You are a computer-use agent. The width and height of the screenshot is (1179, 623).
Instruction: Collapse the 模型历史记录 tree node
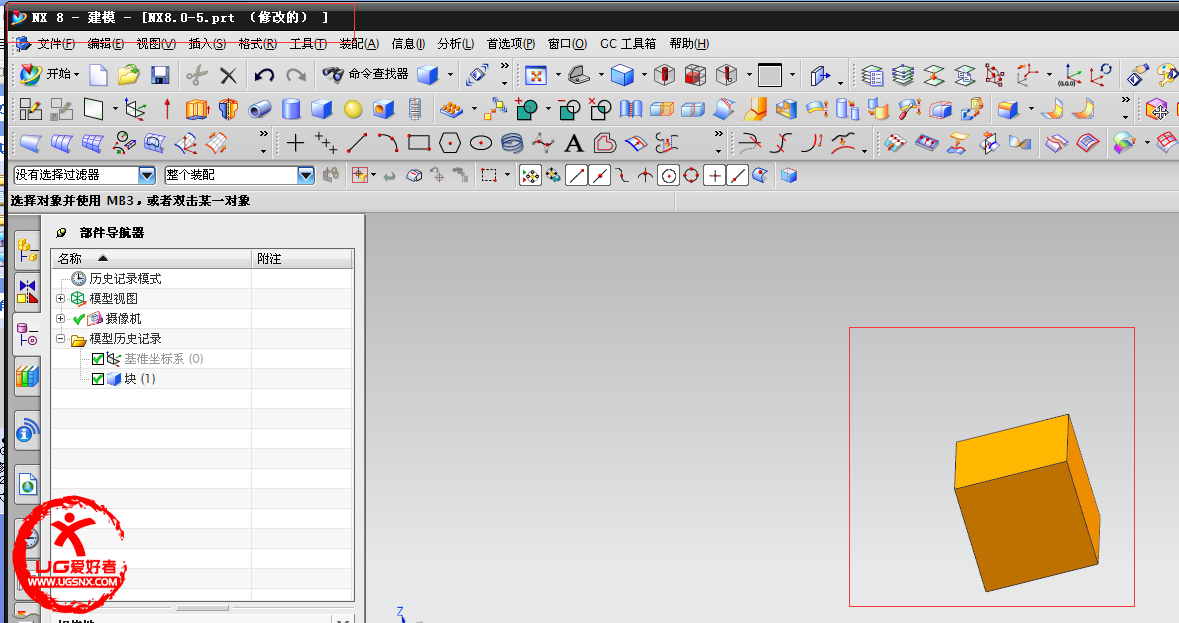click(x=60, y=339)
